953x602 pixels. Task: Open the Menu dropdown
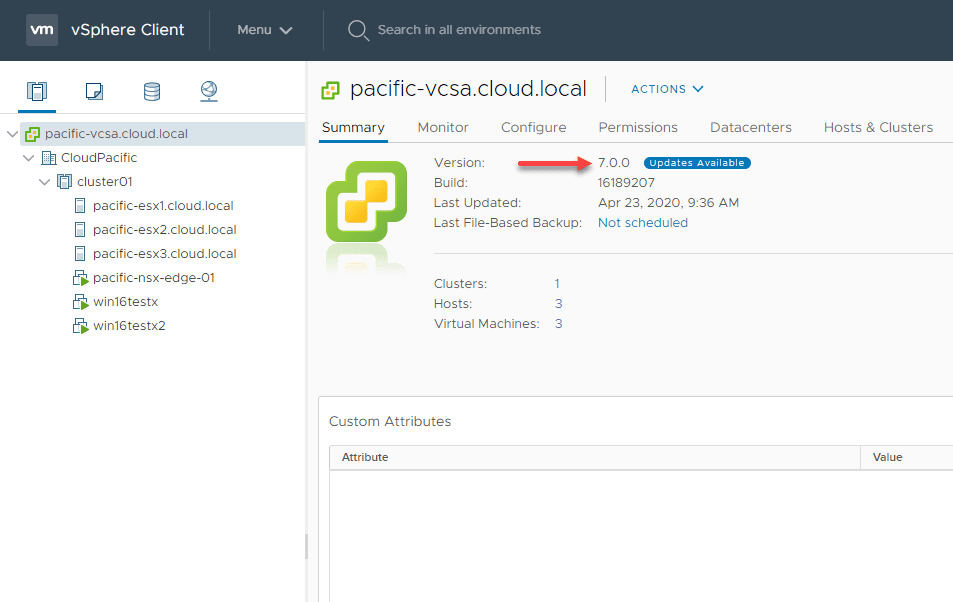(x=265, y=30)
